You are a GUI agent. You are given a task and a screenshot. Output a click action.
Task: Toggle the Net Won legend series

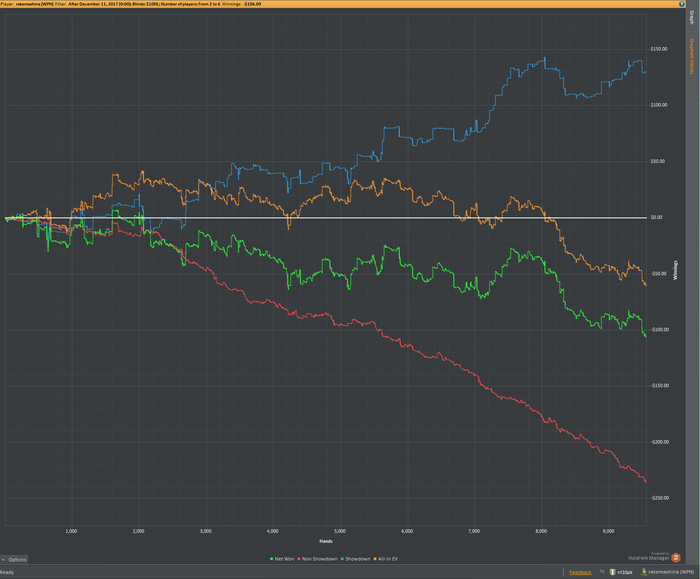[282, 559]
